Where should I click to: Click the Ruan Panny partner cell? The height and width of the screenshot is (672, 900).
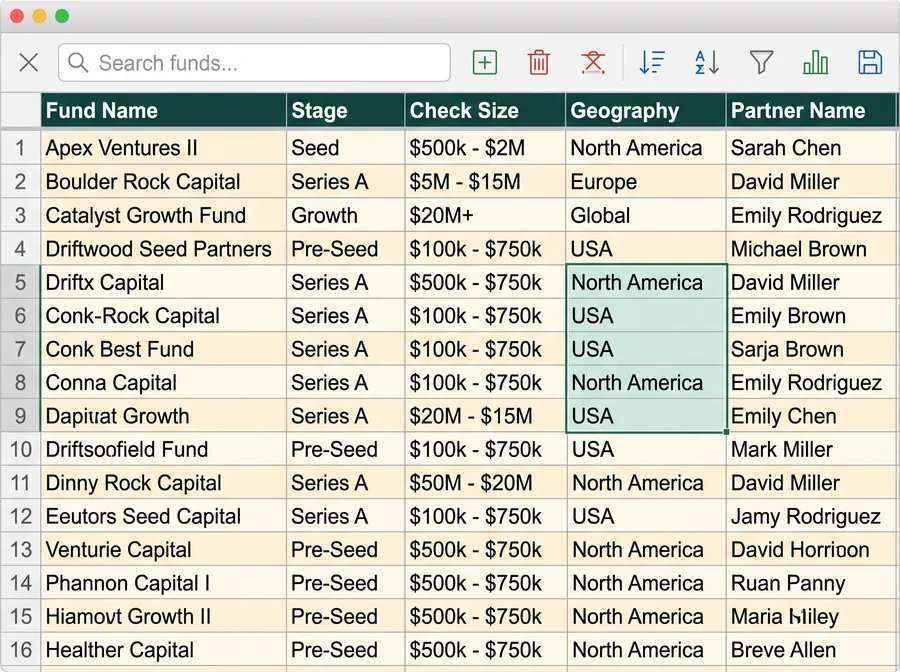point(811,583)
